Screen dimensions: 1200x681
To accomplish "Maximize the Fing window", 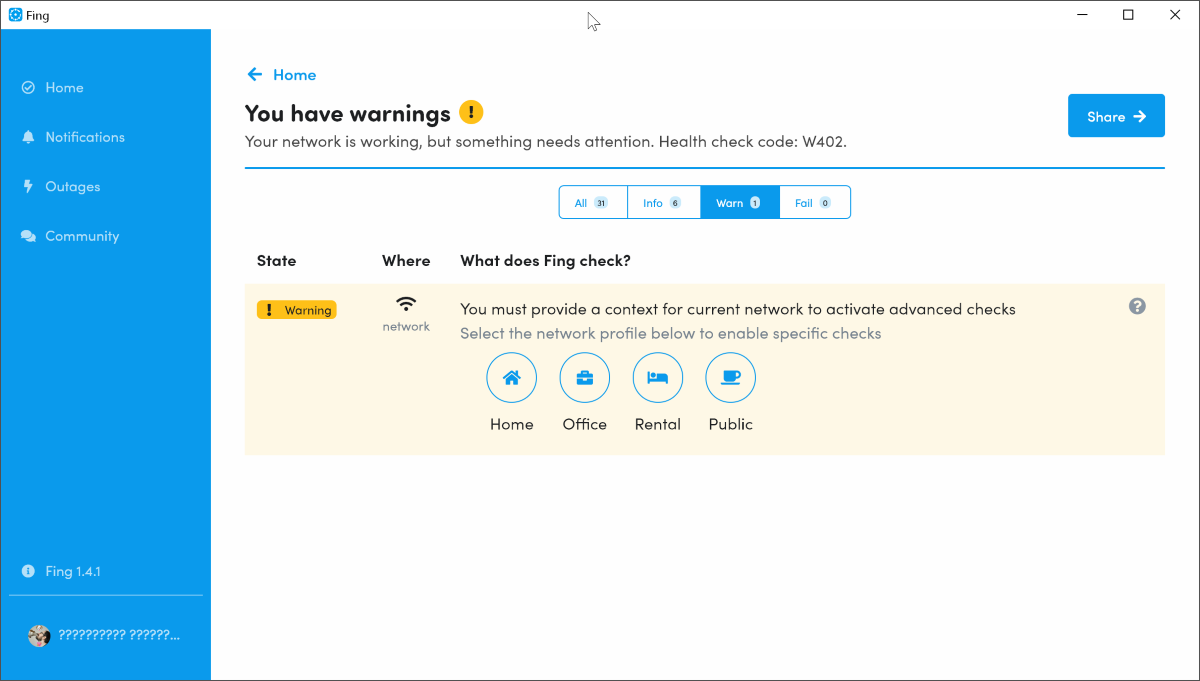I will tap(1128, 15).
